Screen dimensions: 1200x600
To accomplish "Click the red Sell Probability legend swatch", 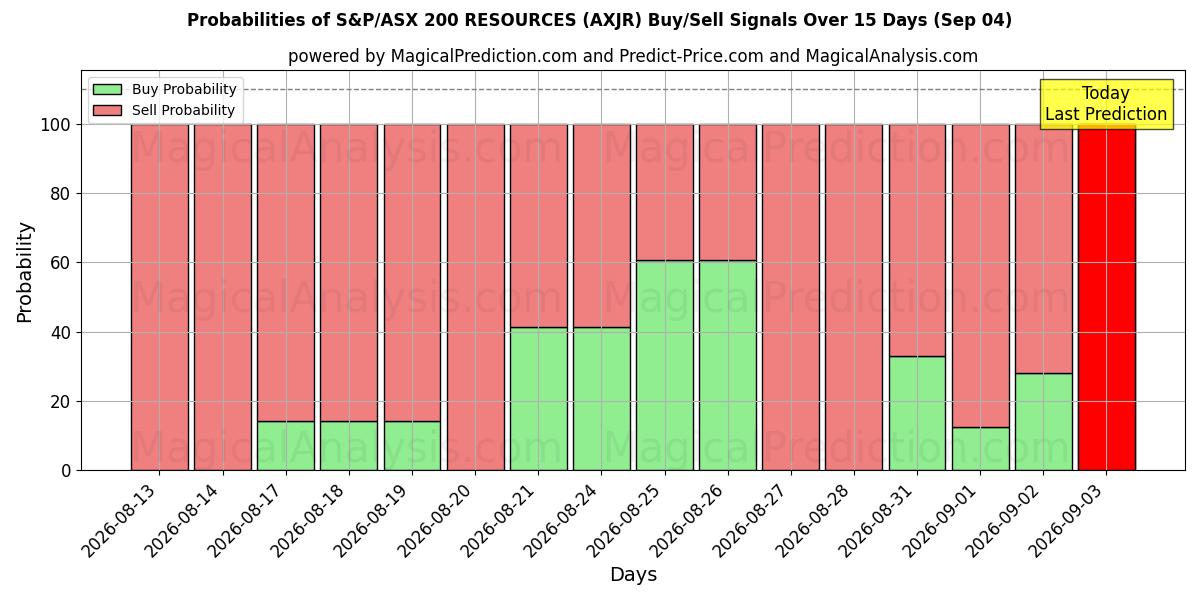I will pyautogui.click(x=107, y=111).
